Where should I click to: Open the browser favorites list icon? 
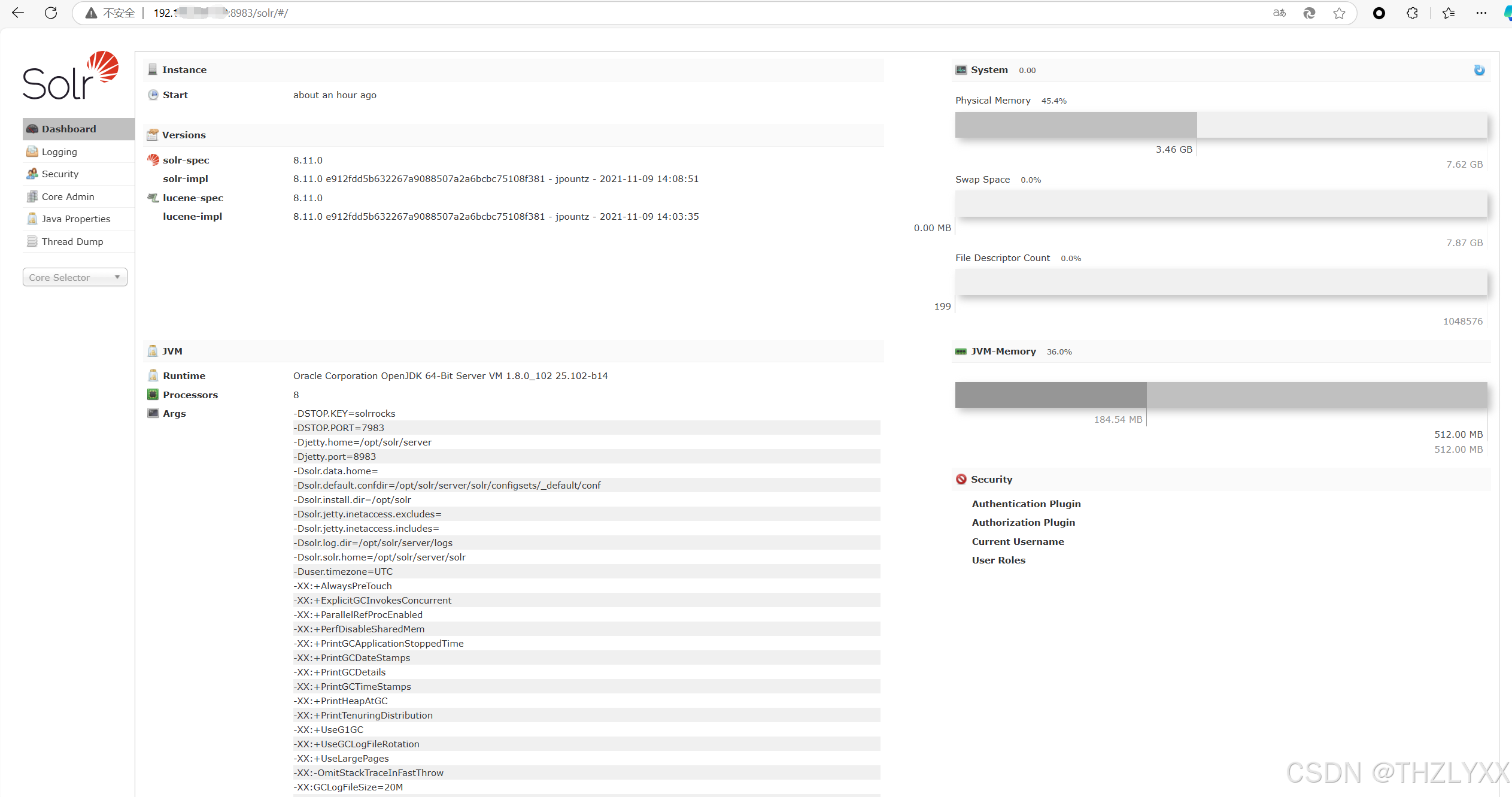(x=1449, y=13)
